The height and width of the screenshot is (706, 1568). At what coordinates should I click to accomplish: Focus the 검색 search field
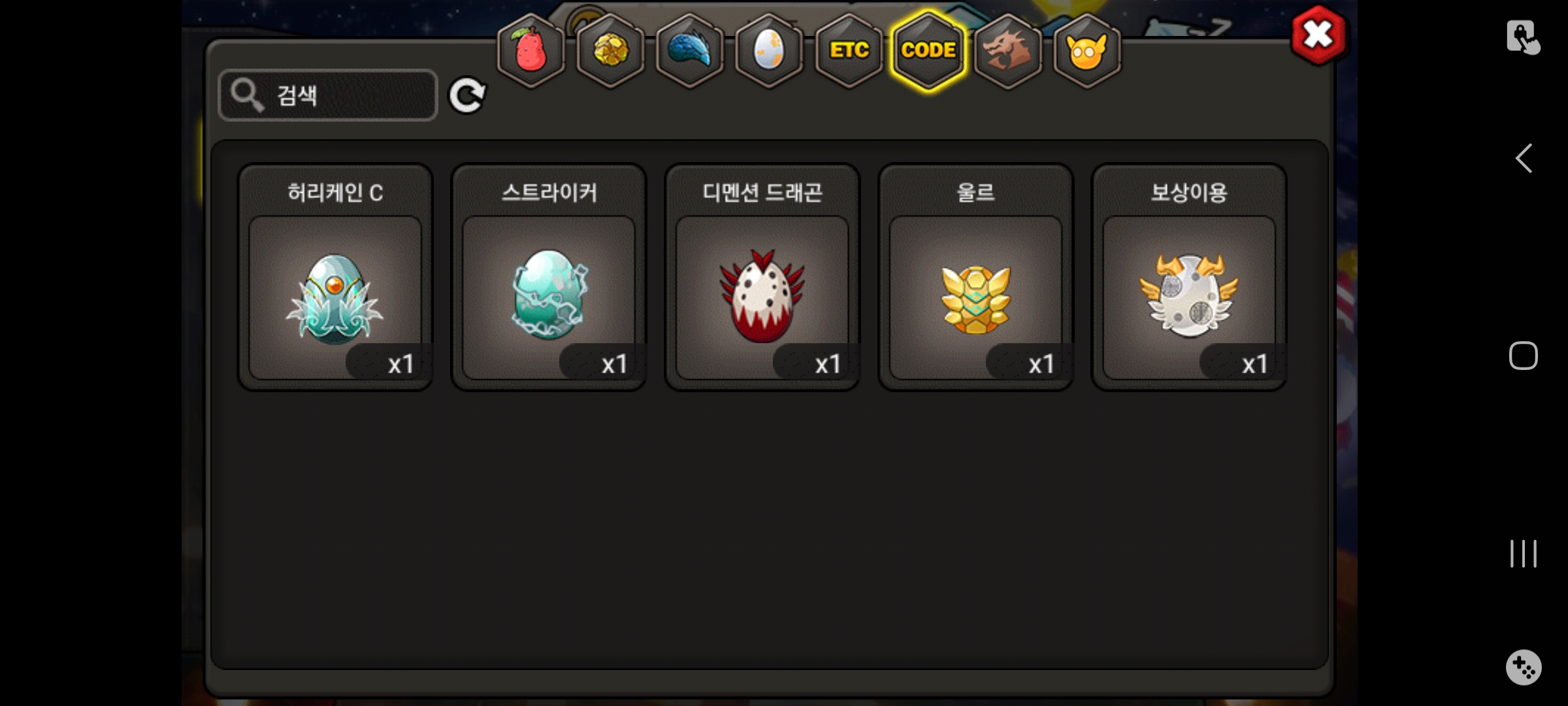328,95
